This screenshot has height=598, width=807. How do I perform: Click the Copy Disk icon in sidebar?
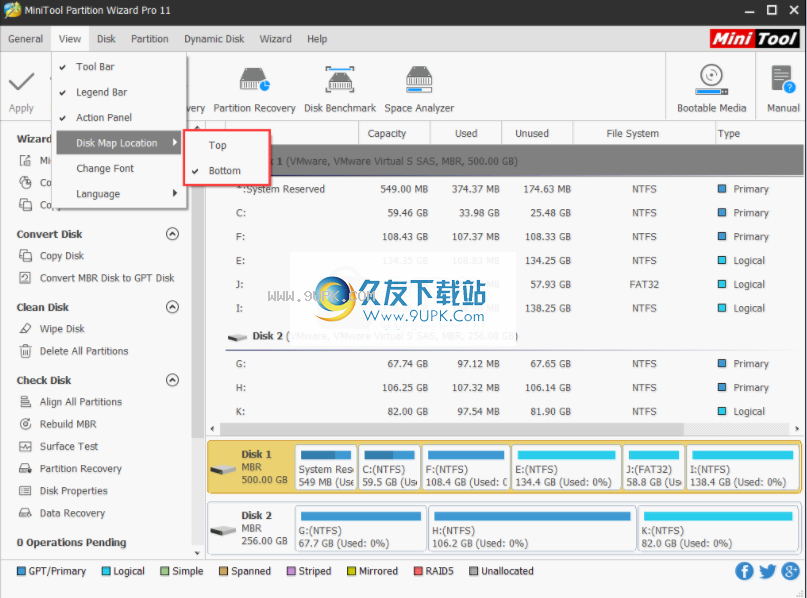(25, 256)
